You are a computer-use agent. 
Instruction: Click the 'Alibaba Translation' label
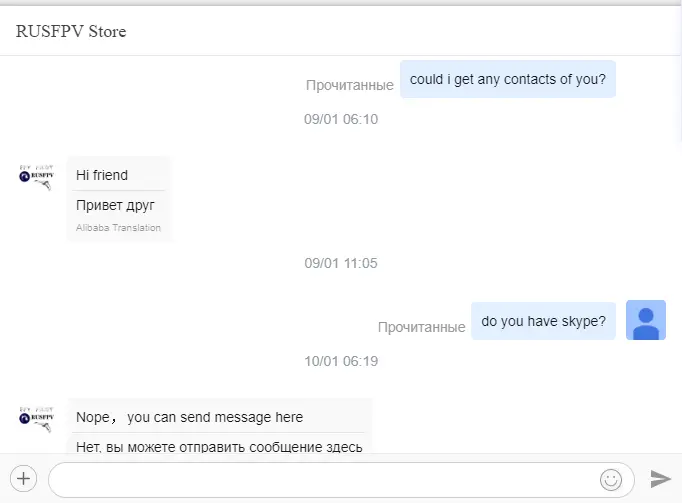click(118, 228)
